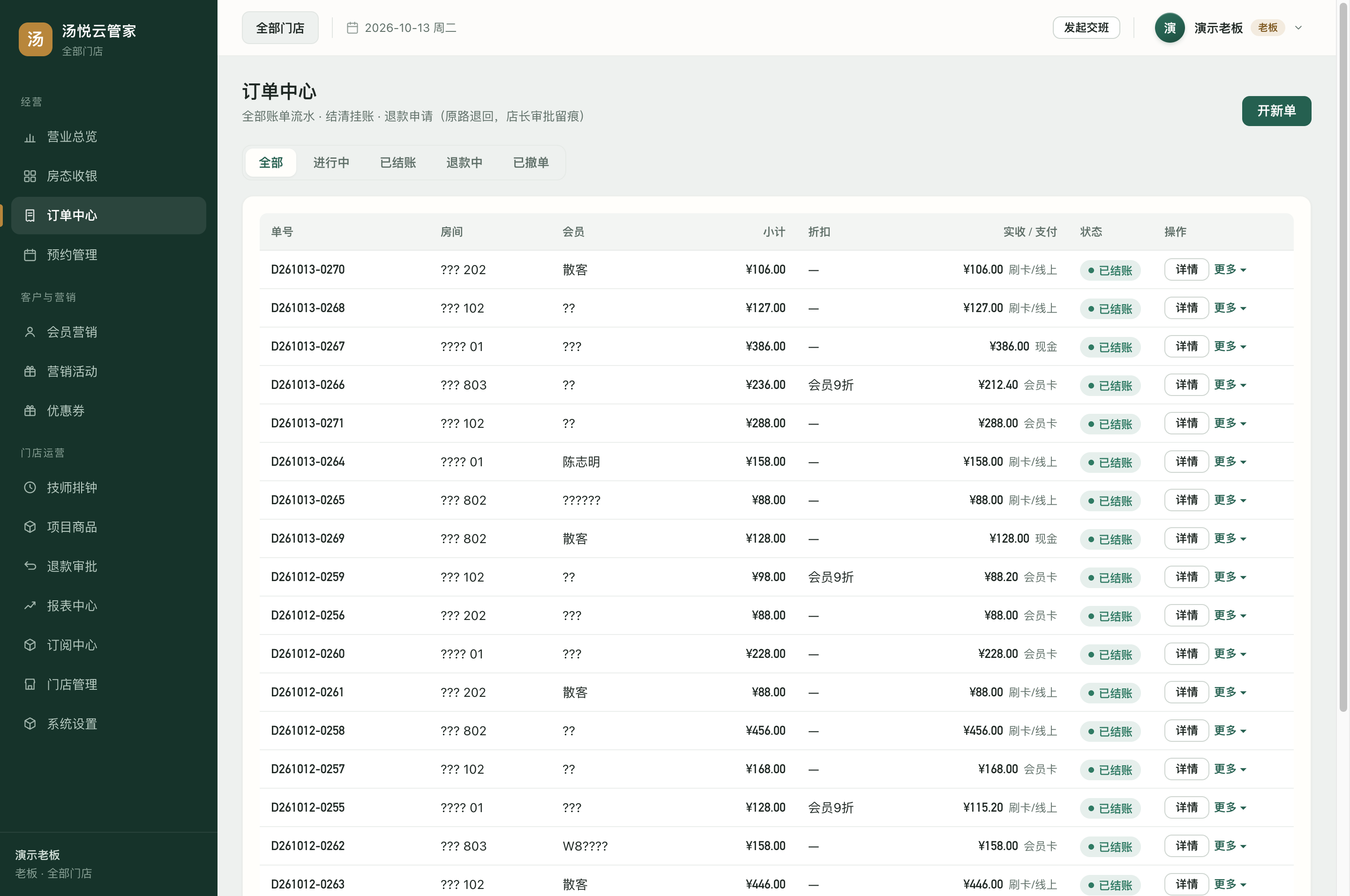Click the 订单中心 receipt icon in sidebar
This screenshot has height=896, width=1350.
[30, 216]
